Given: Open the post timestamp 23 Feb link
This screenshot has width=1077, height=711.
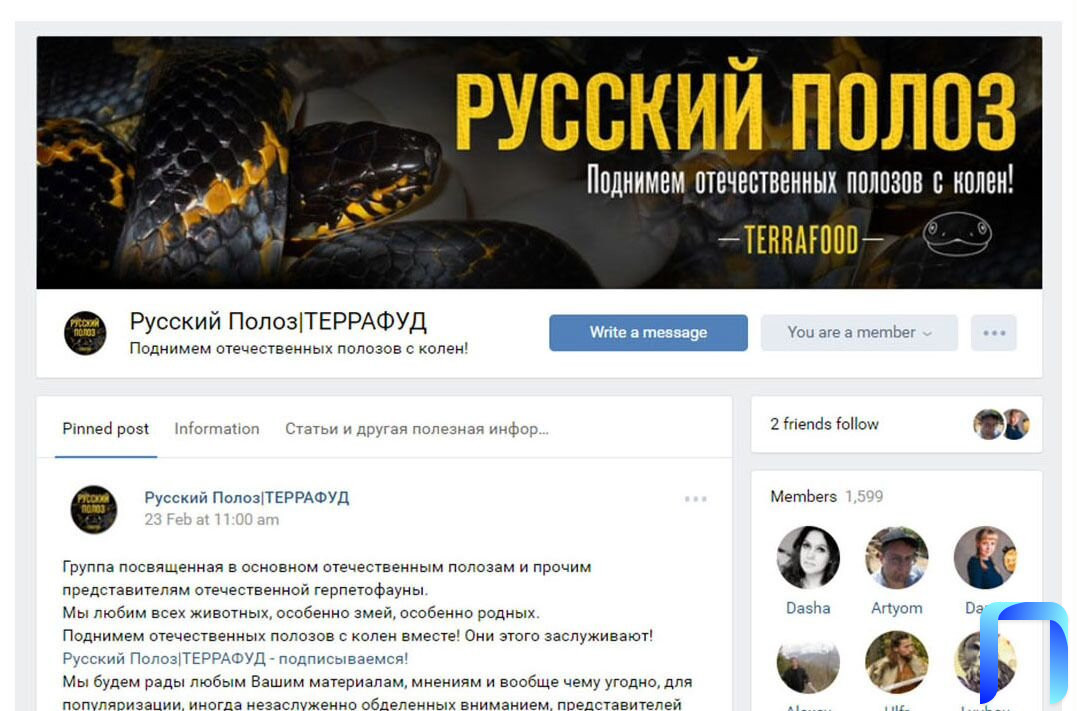Looking at the screenshot, I should [212, 519].
